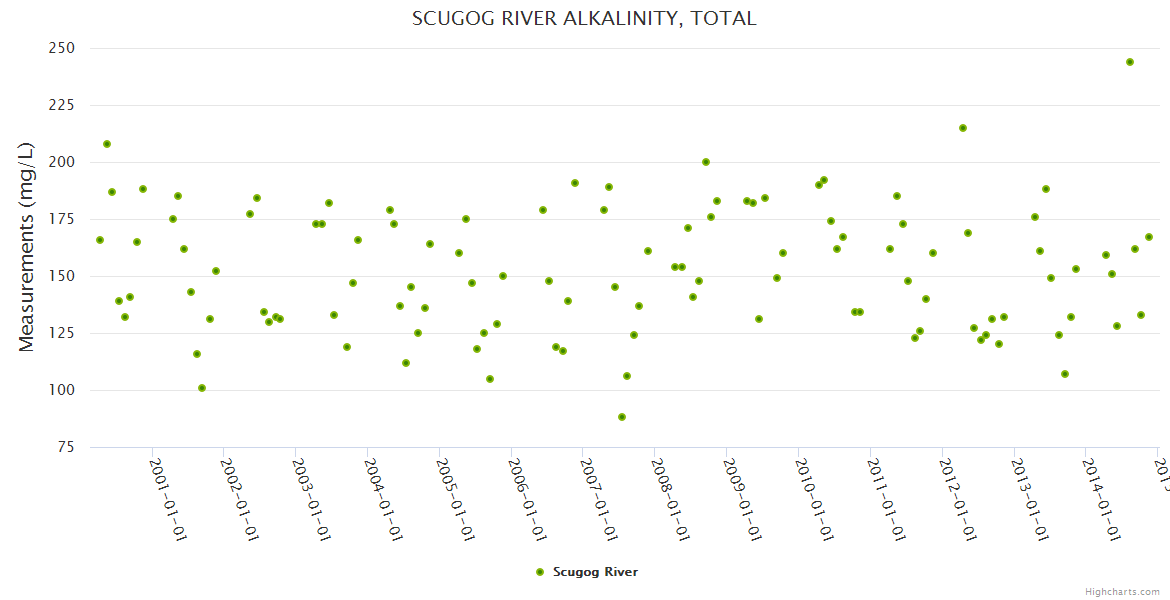
Task: Click the 200 mg/L point in late 2008
Action: [706, 162]
